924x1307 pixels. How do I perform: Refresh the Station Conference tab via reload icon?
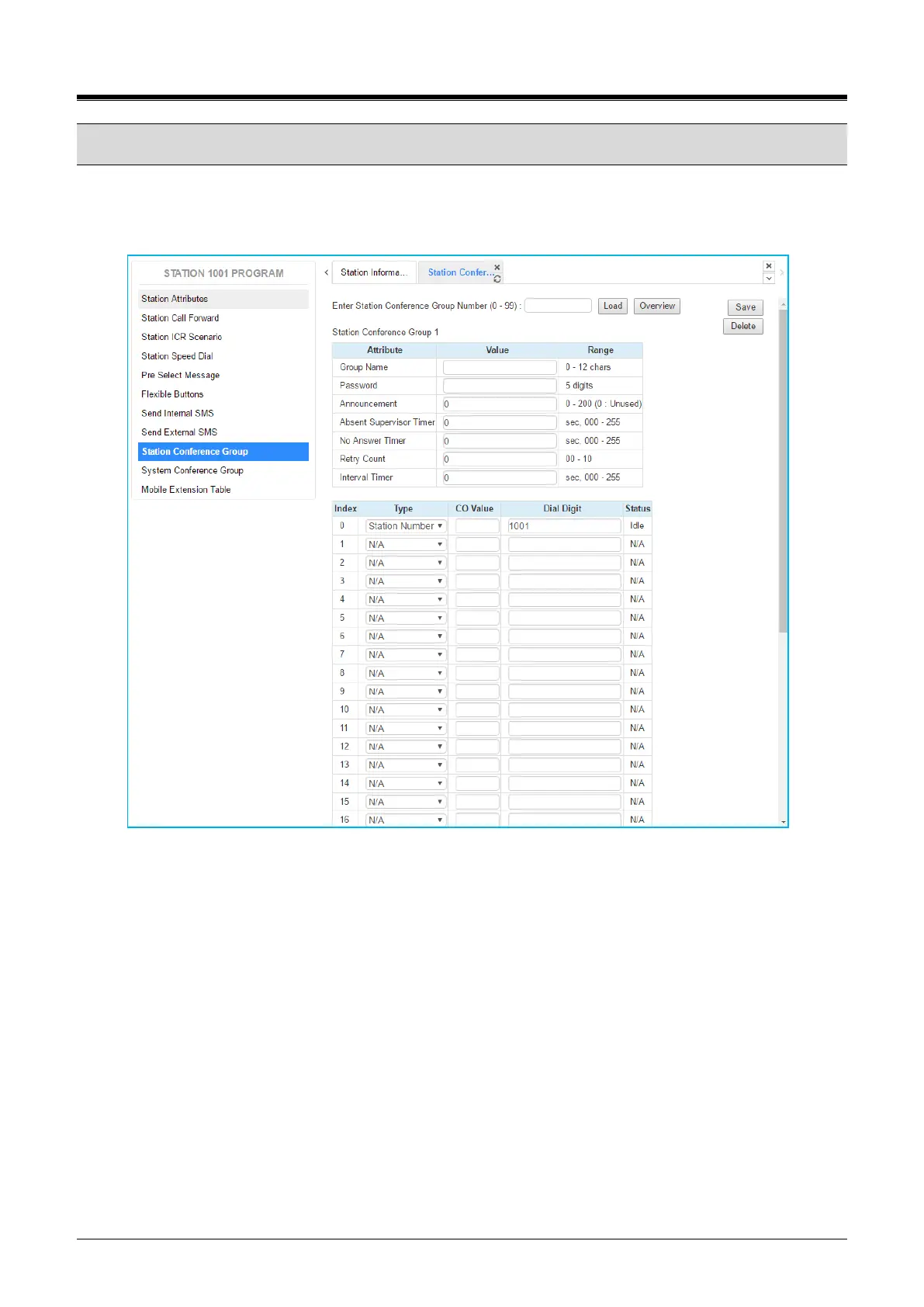[497, 279]
